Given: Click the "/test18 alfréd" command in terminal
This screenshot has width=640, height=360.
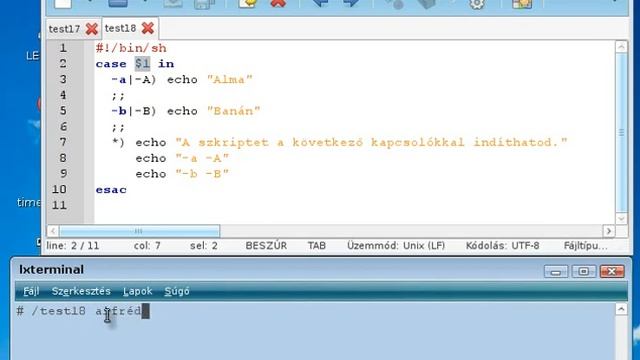Looking at the screenshot, I should coord(86,311).
